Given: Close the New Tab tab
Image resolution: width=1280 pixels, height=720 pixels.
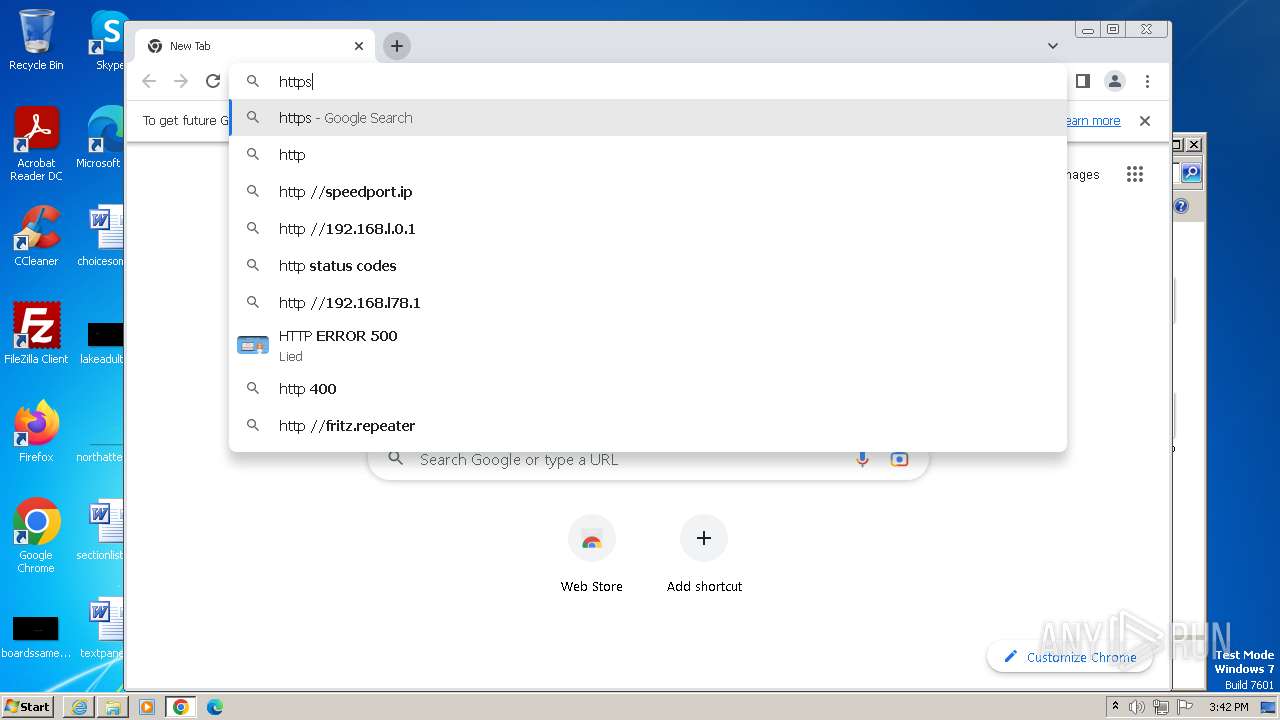Looking at the screenshot, I should [359, 46].
